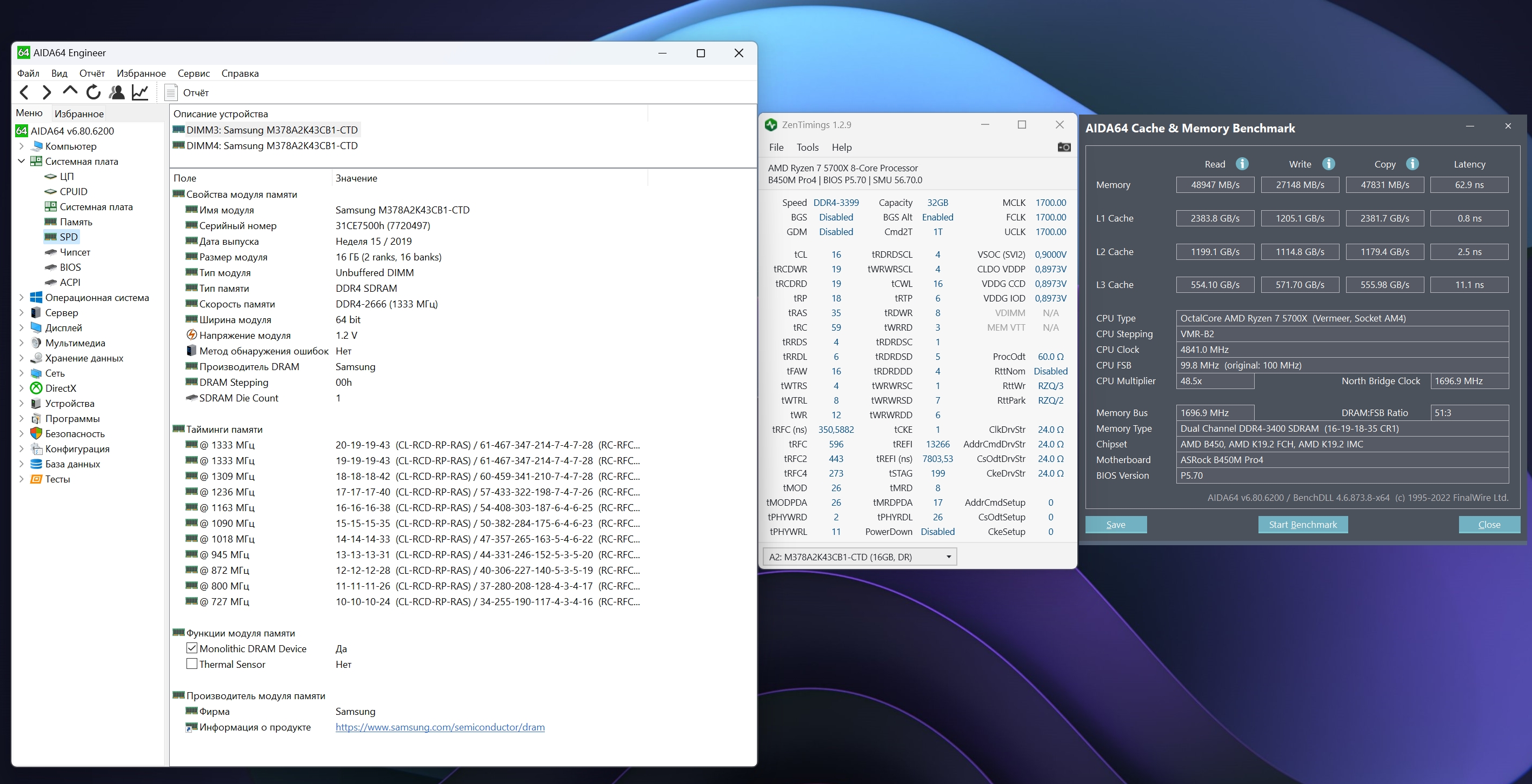Toggle the Thermal Sensor checkbox

tap(191, 664)
